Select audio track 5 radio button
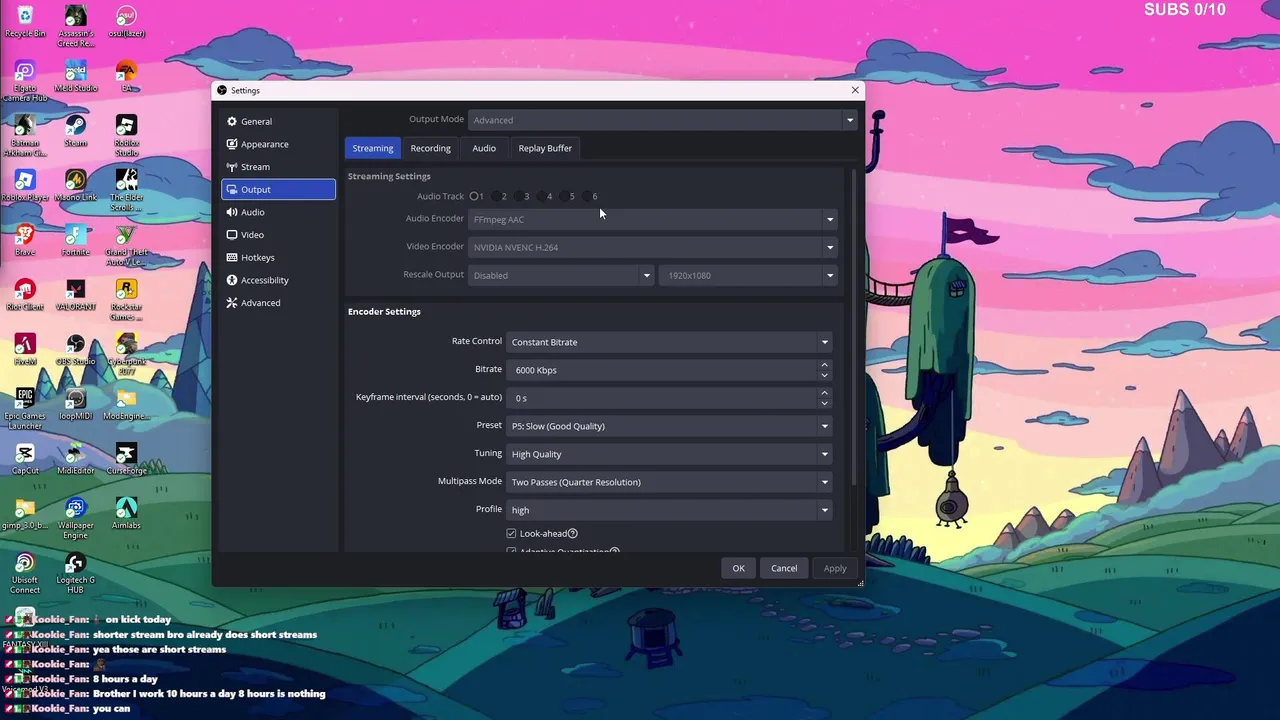This screenshot has width=1280, height=720. (x=566, y=196)
